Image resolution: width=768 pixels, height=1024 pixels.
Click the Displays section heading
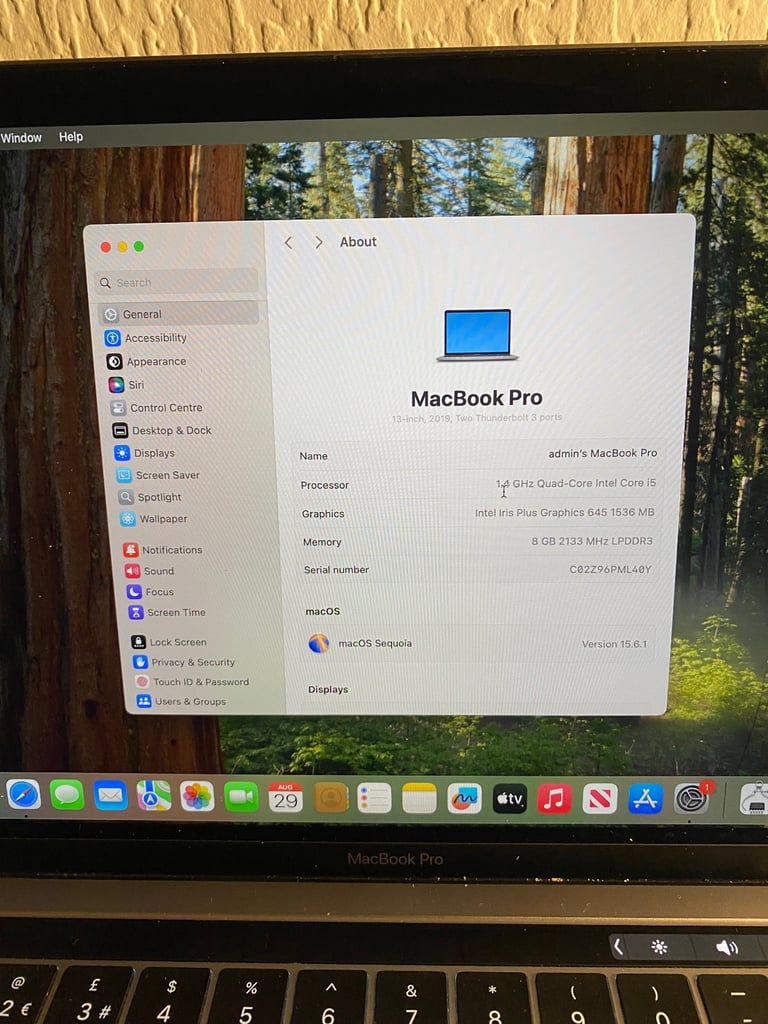(x=328, y=689)
